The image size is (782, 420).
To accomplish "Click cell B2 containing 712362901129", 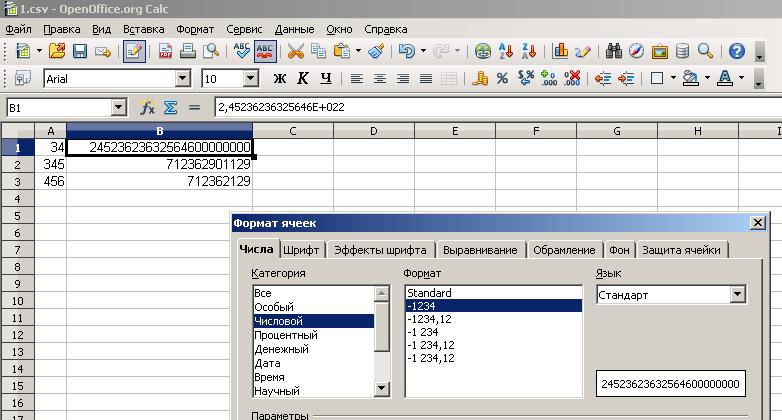I will (x=160, y=164).
